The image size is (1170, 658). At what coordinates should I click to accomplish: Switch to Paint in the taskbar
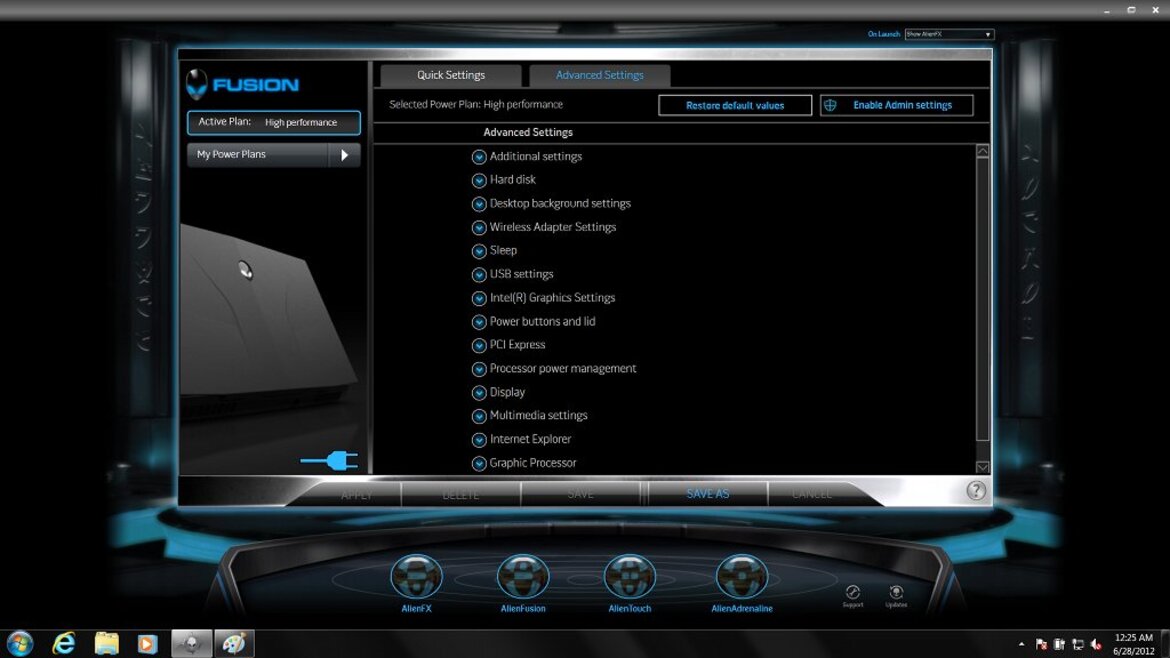[234, 643]
